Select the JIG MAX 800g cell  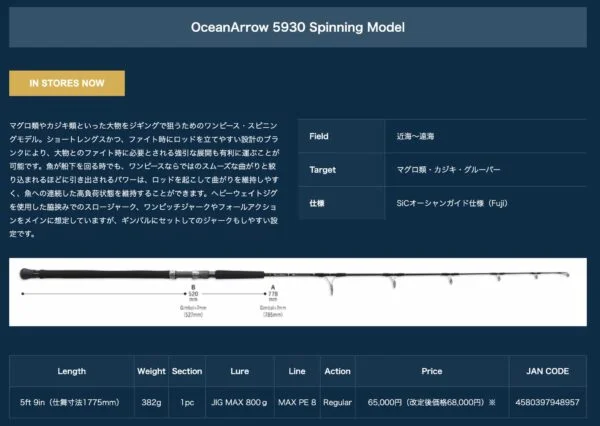point(240,402)
